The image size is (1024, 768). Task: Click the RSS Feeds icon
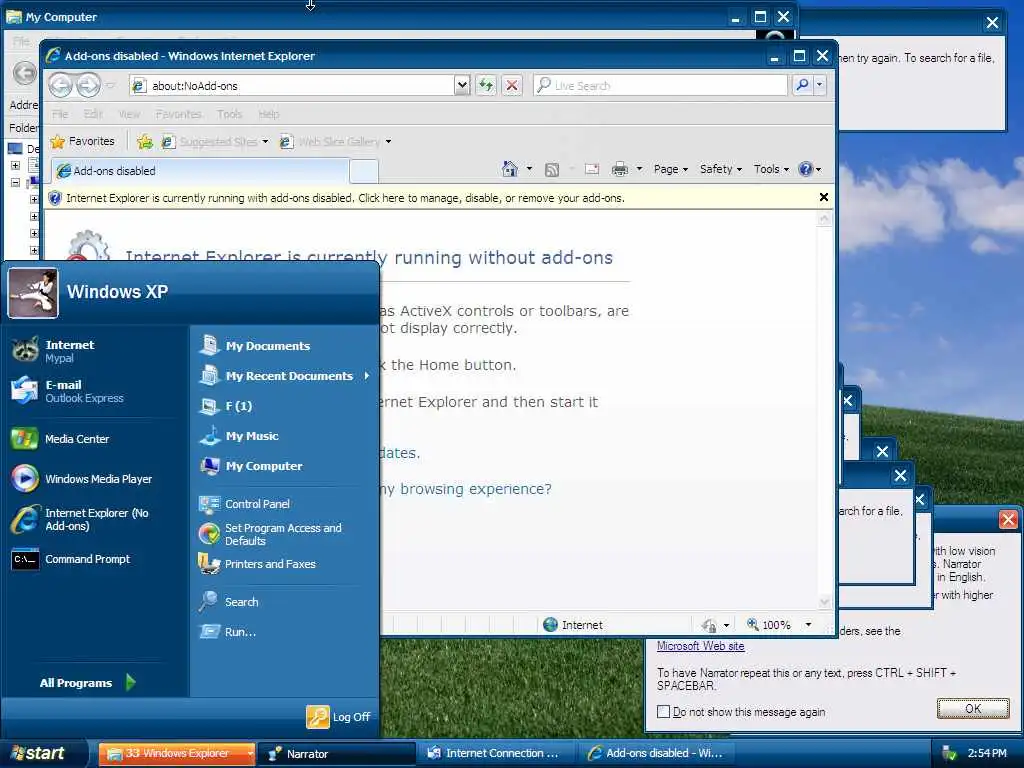552,169
